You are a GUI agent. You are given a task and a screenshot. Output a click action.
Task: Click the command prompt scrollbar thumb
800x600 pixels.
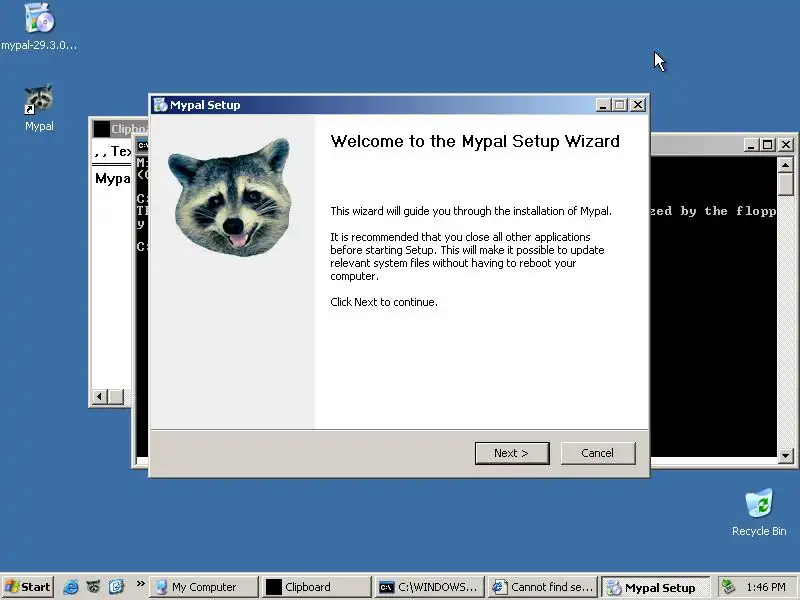[786, 184]
